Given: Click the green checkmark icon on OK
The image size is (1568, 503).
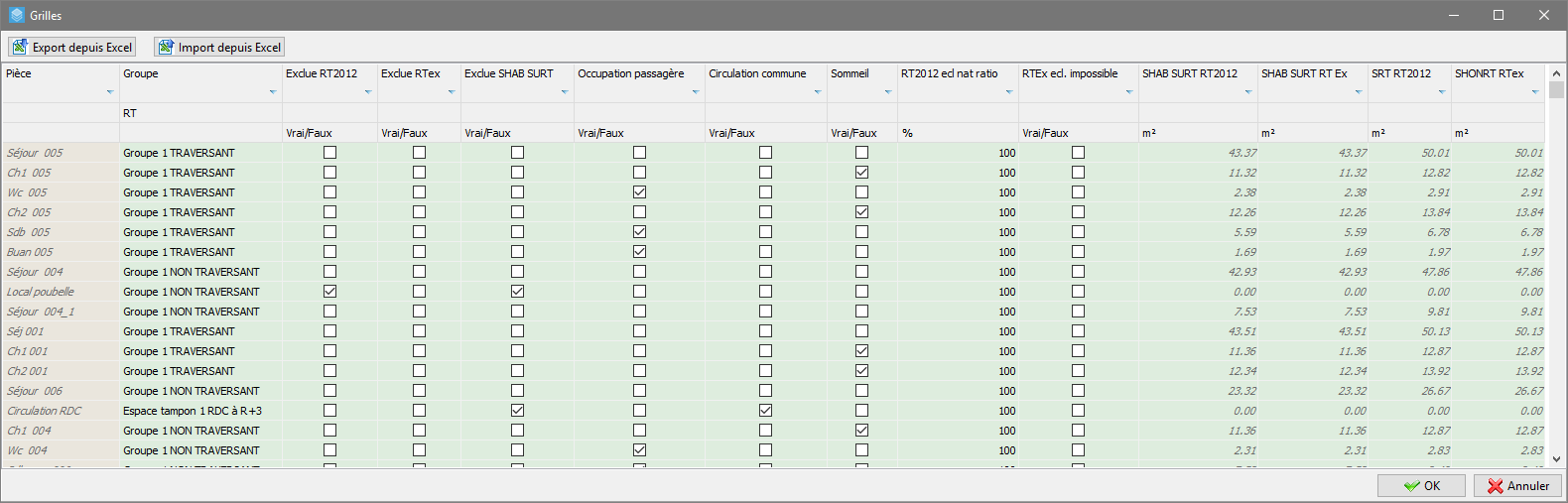Looking at the screenshot, I should (1411, 486).
